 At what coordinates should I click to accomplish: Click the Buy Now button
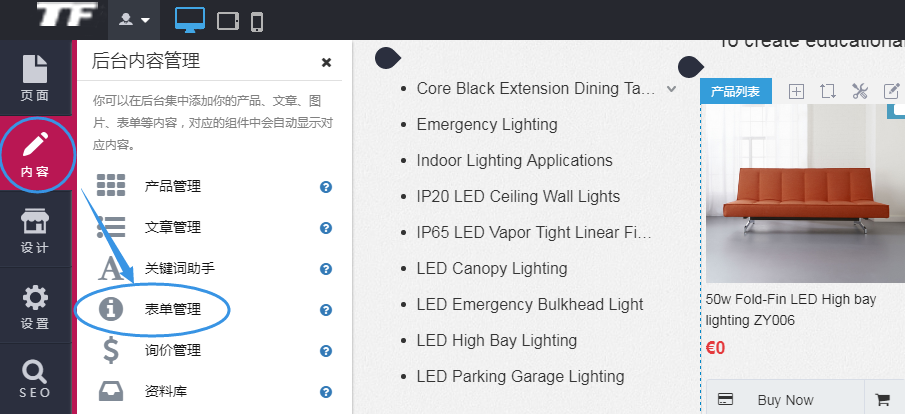[x=785, y=400]
